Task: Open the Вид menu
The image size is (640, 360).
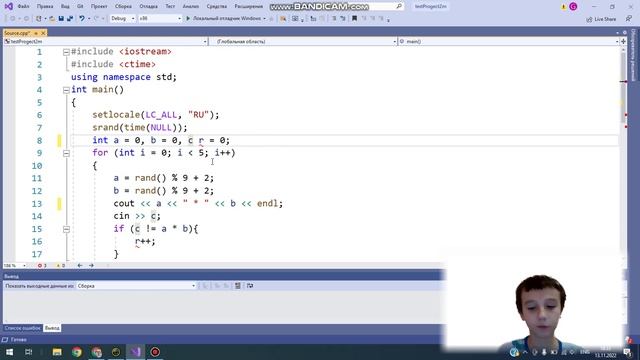Action: (x=65, y=7)
